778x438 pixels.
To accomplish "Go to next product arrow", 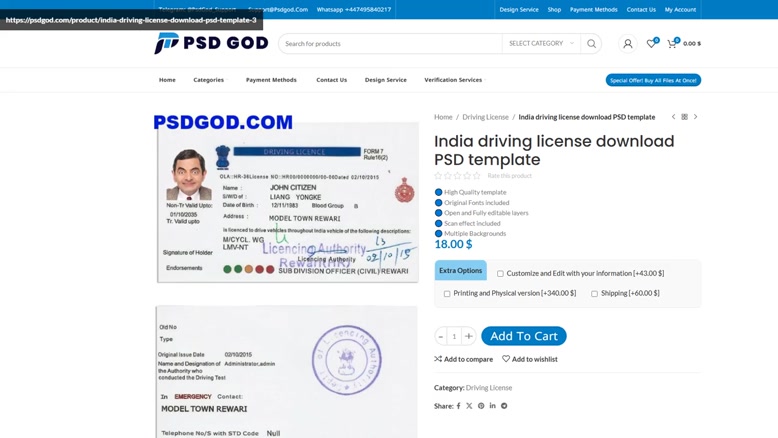I will (x=696, y=117).
